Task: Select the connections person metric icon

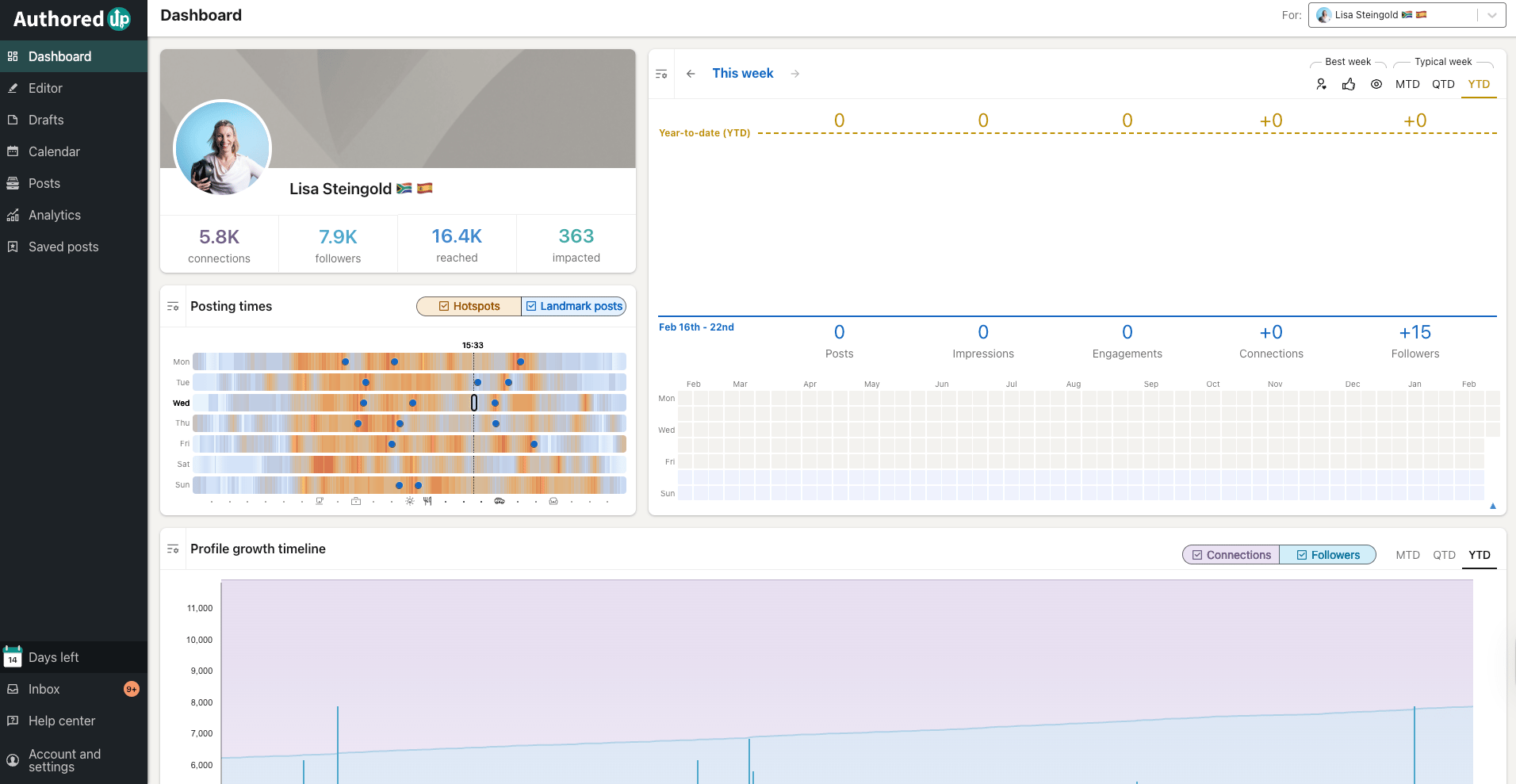Action: pyautogui.click(x=1321, y=84)
